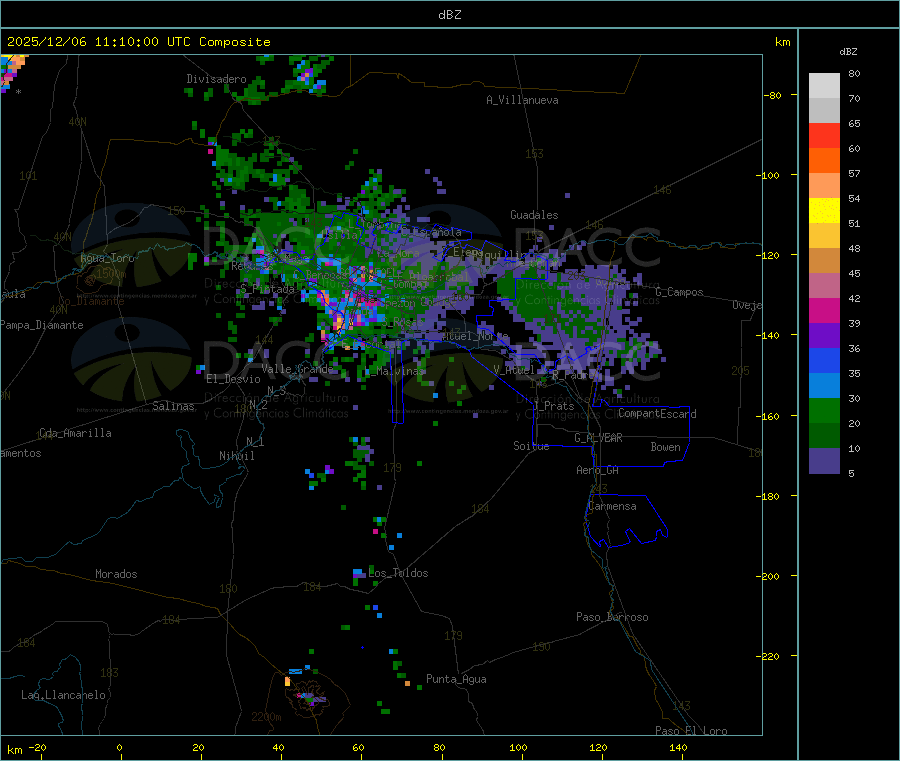Click the 'Valle_Grande' label
The width and height of the screenshot is (900, 761).
point(297,369)
